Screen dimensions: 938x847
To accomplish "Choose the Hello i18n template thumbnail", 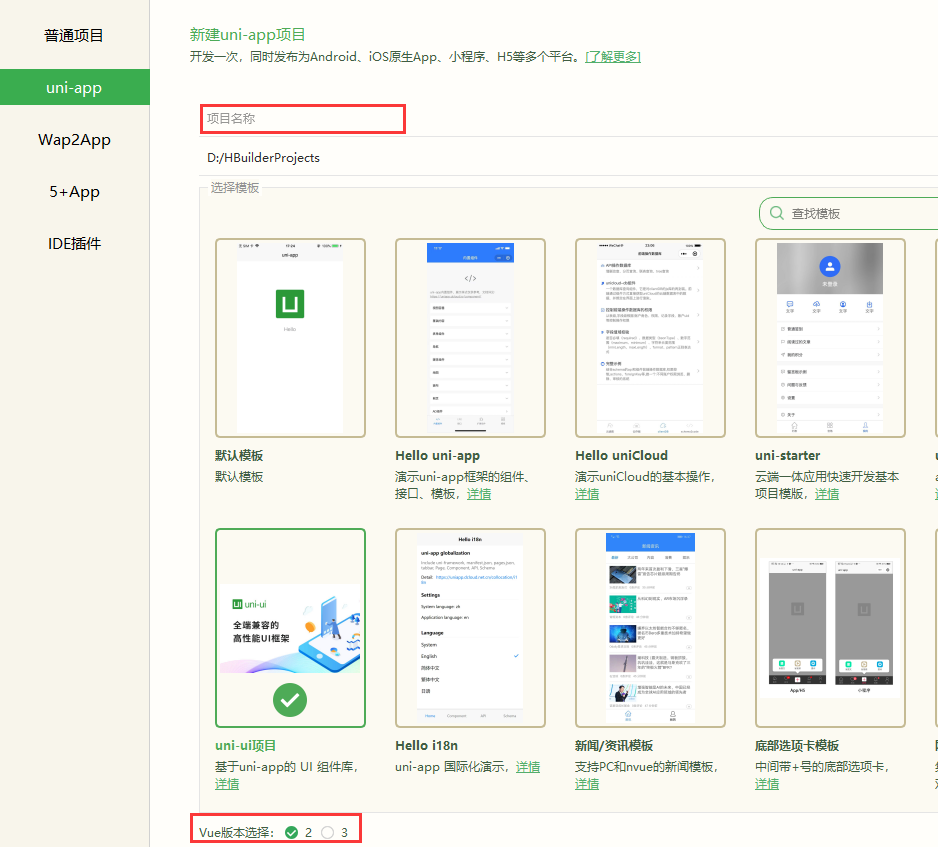I will click(x=470, y=628).
